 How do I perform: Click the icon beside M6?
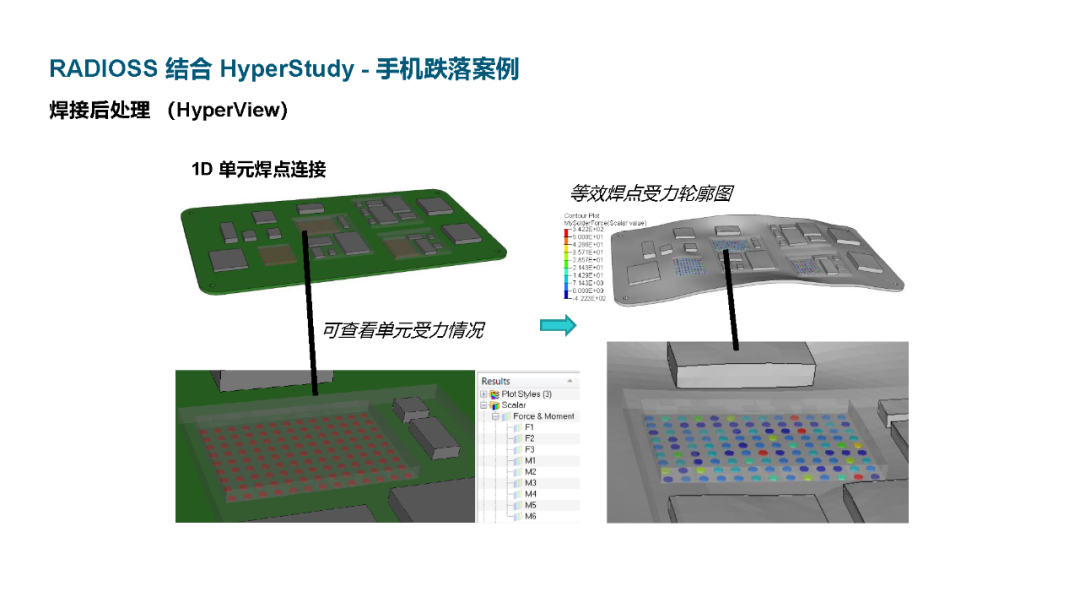tap(518, 516)
